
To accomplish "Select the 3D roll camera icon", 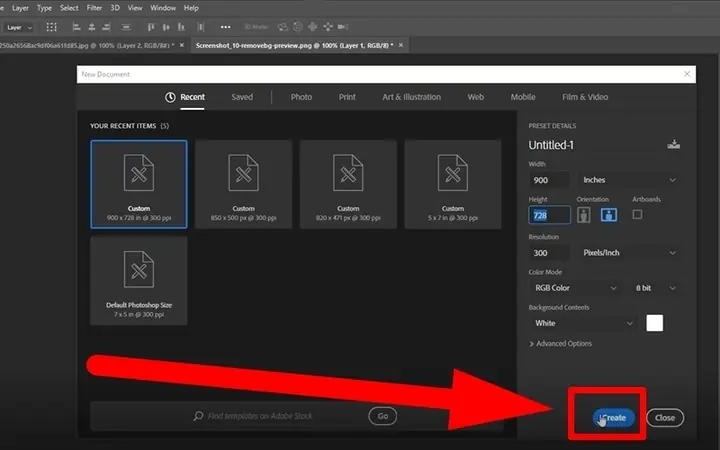I will 298,27.
